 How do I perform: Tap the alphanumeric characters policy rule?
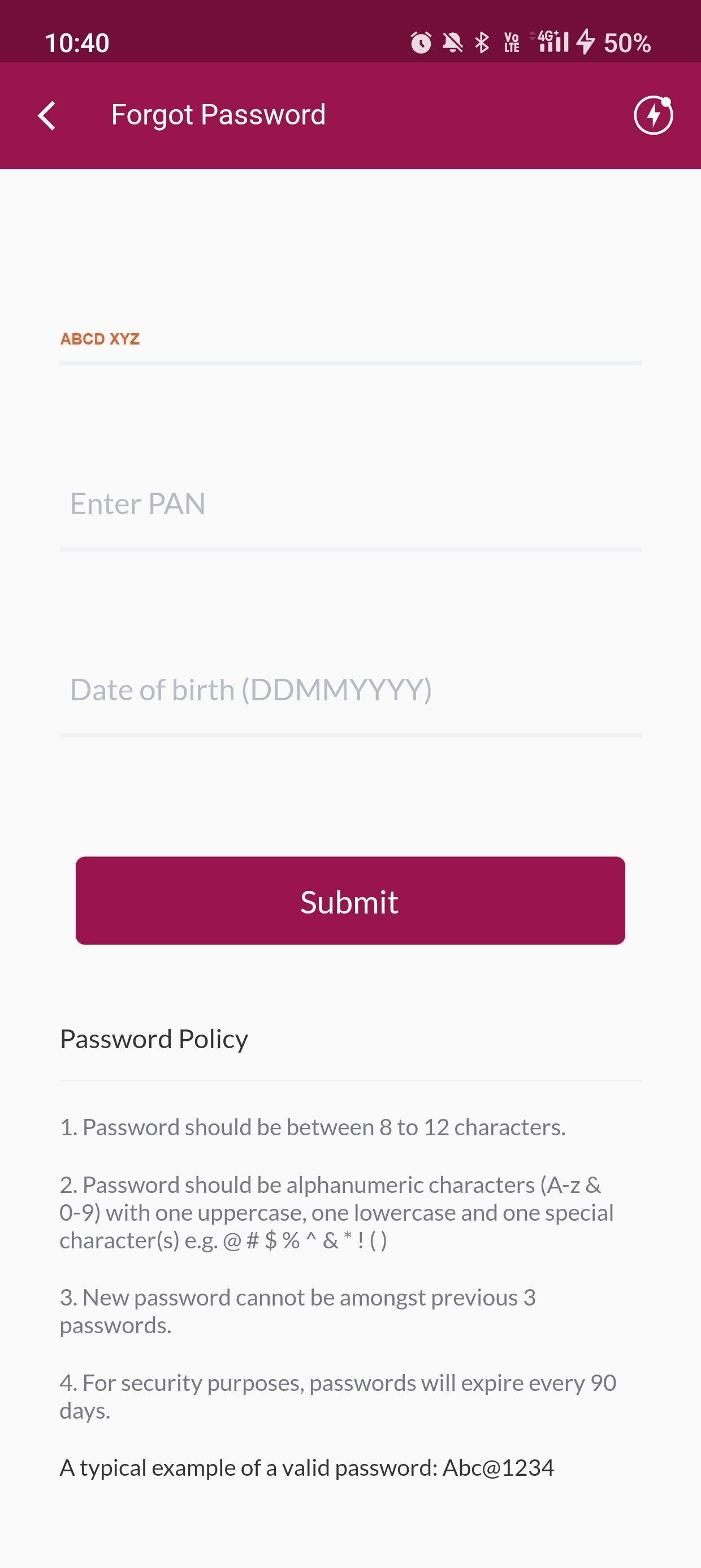tap(336, 1213)
